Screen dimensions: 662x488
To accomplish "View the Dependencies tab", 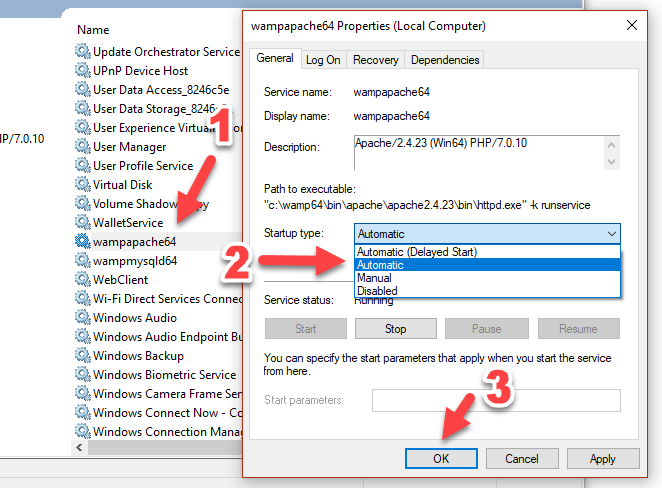I will pos(445,60).
